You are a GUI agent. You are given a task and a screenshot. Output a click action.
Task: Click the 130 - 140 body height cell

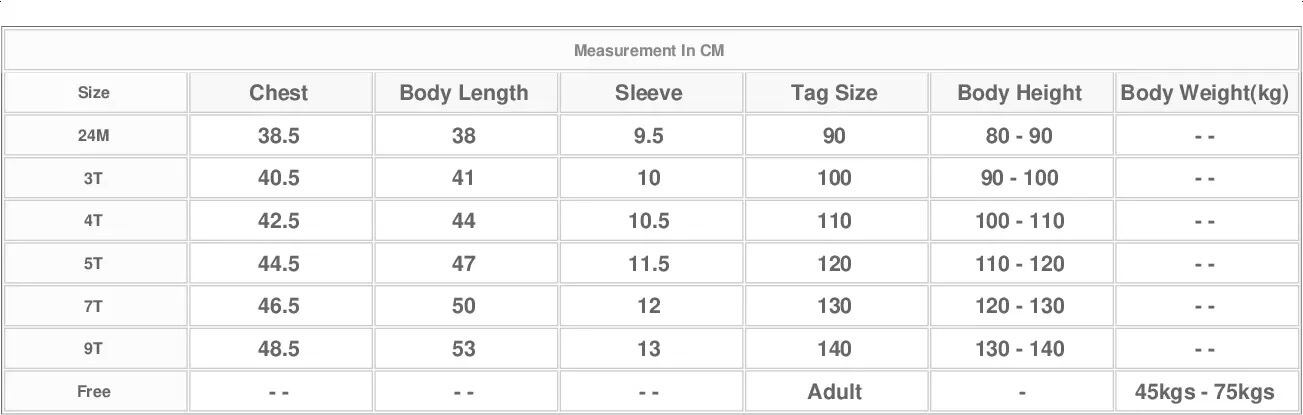1019,349
